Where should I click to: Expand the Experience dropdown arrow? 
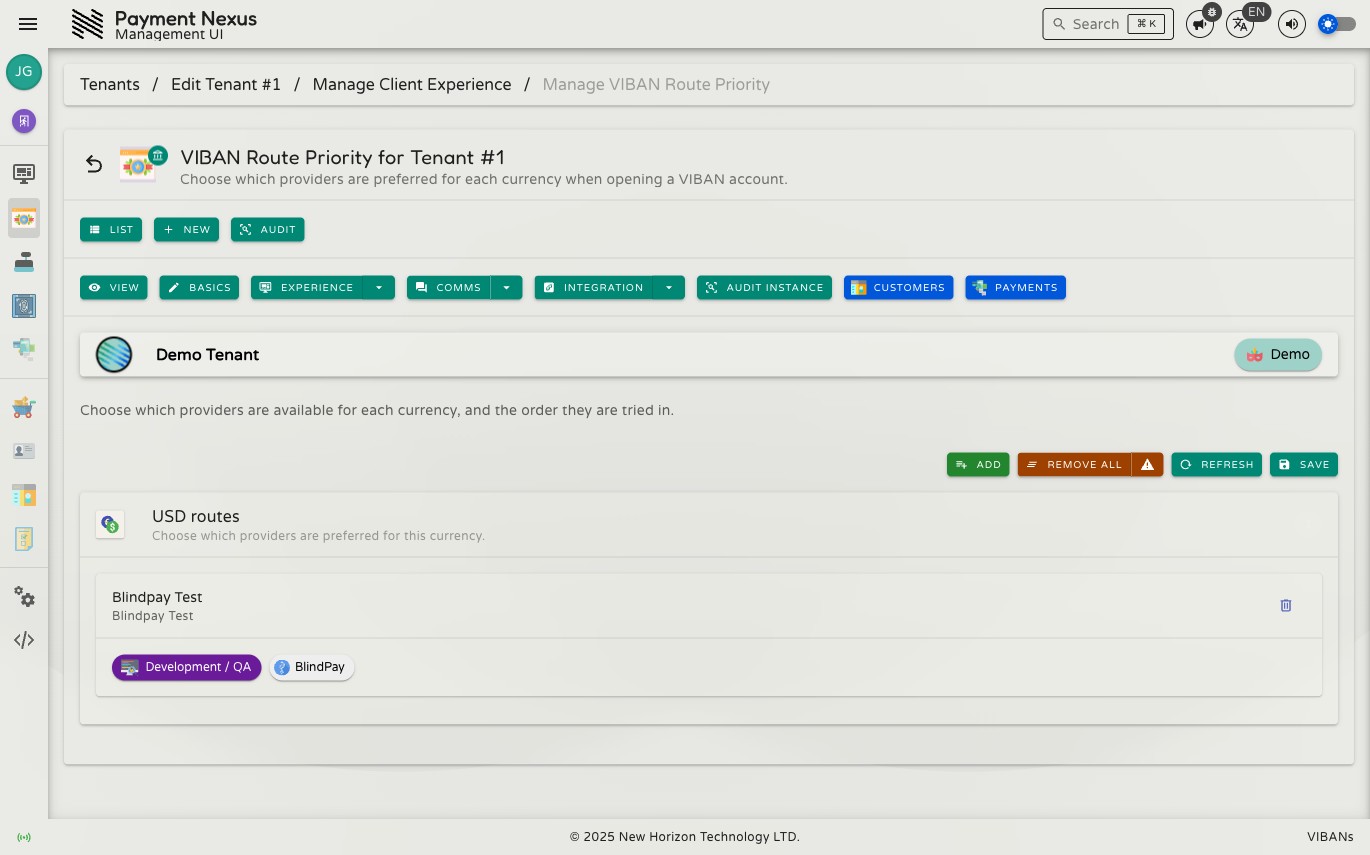[379, 287]
